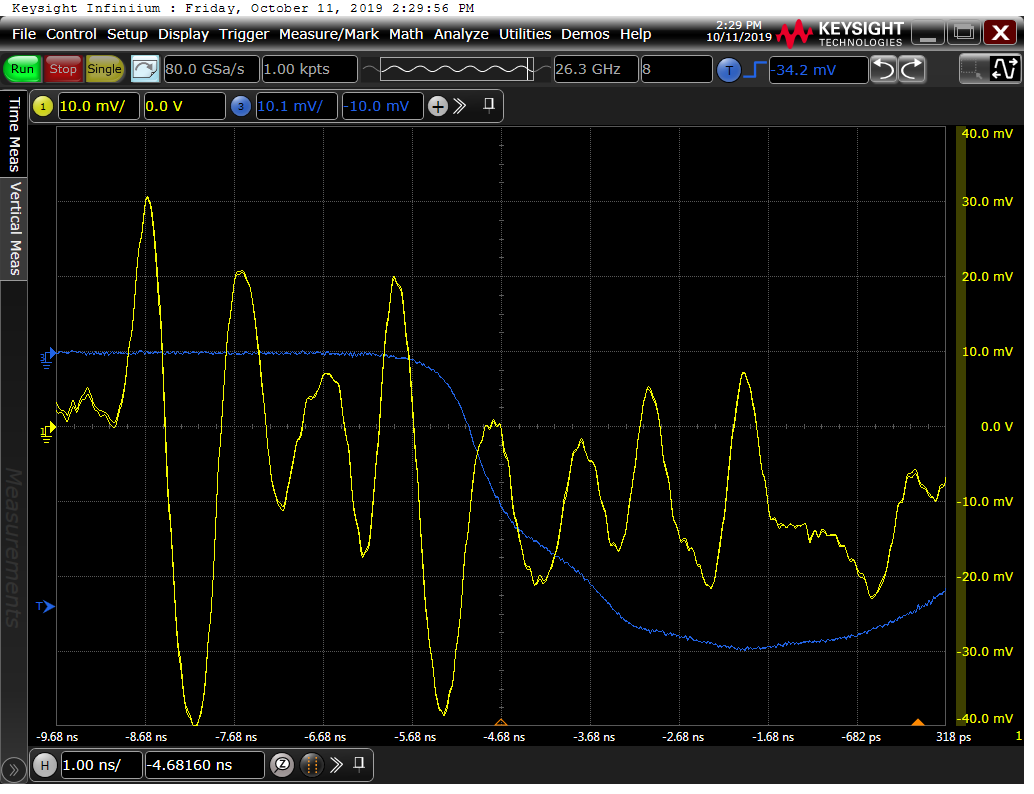Toggle channel 3 blue button
Image resolution: width=1034 pixels, height=794 pixels.
pyautogui.click(x=241, y=107)
